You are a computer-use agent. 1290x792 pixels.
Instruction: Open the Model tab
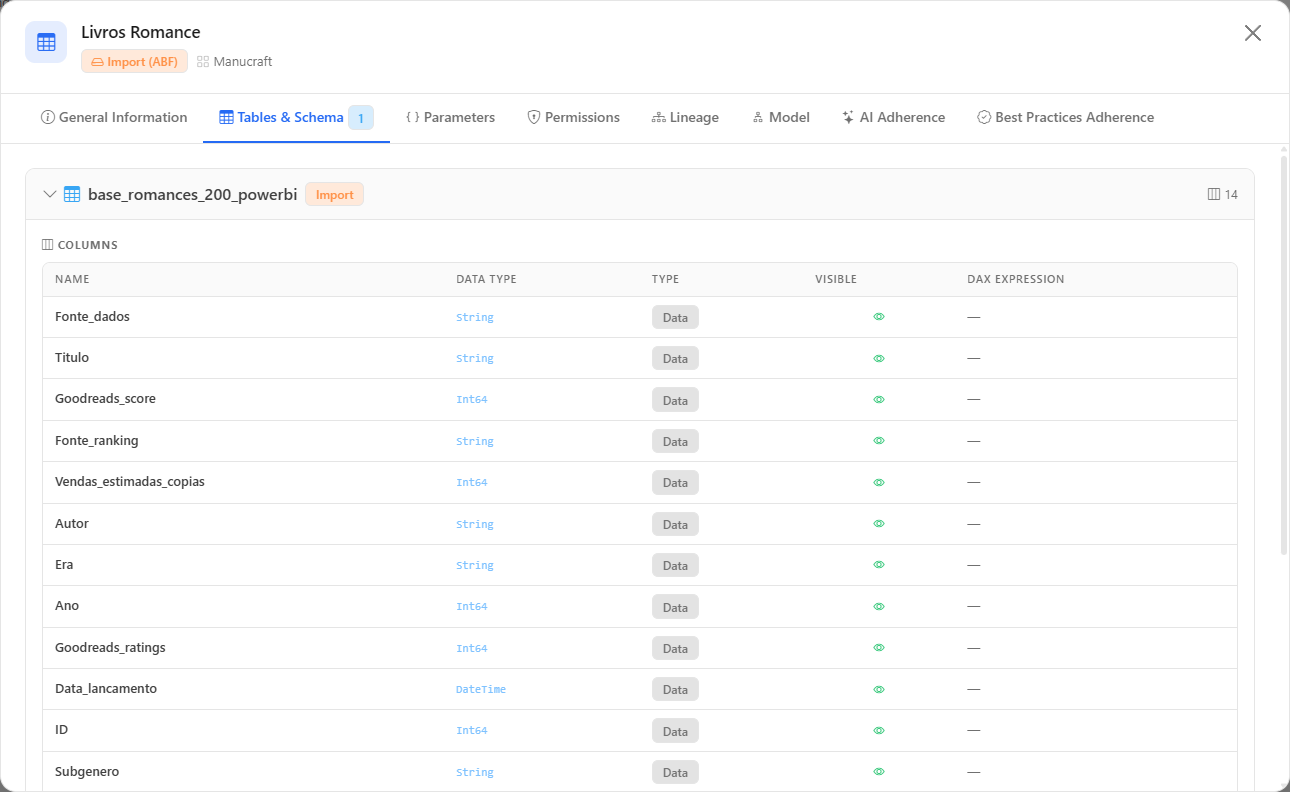[x=780, y=117]
